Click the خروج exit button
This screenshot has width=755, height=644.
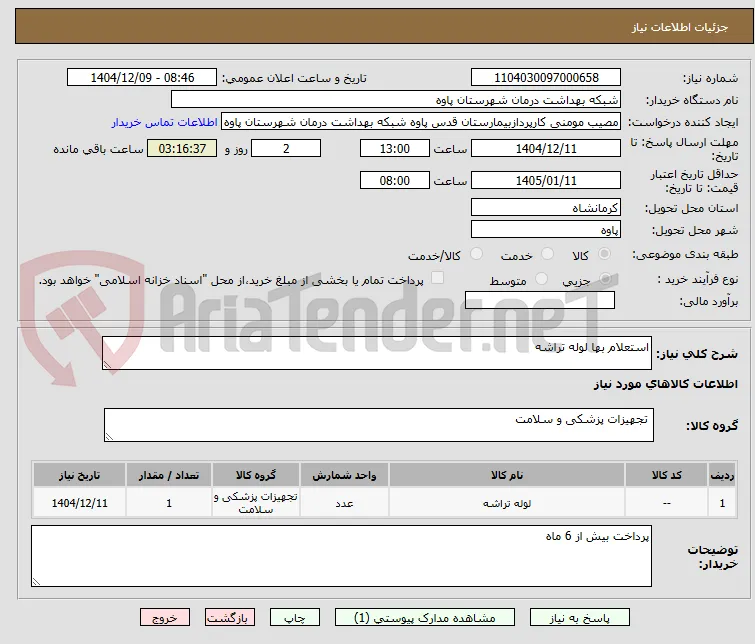pyautogui.click(x=165, y=618)
